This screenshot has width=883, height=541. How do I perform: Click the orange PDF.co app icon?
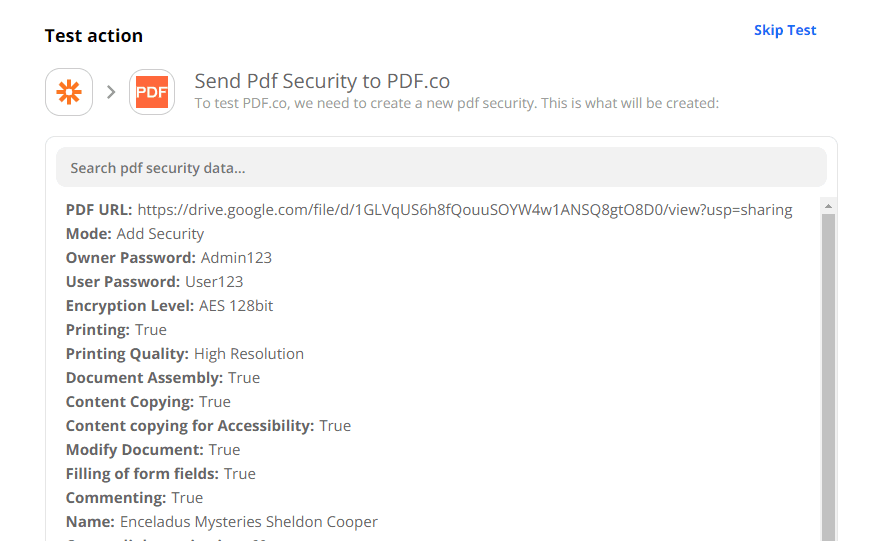(152, 92)
